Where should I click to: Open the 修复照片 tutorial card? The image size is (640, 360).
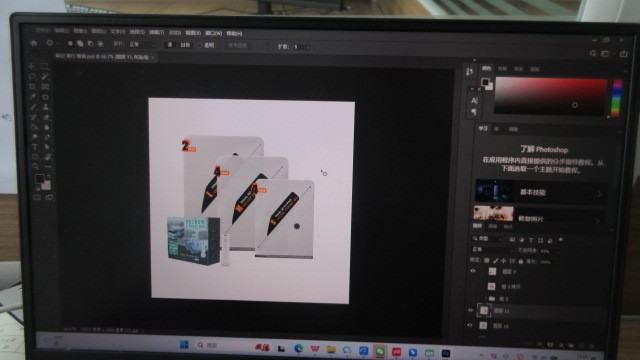539,217
